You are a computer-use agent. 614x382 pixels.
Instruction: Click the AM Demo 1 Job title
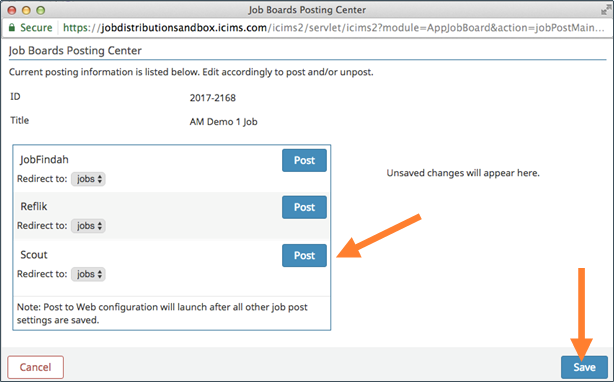224,122
